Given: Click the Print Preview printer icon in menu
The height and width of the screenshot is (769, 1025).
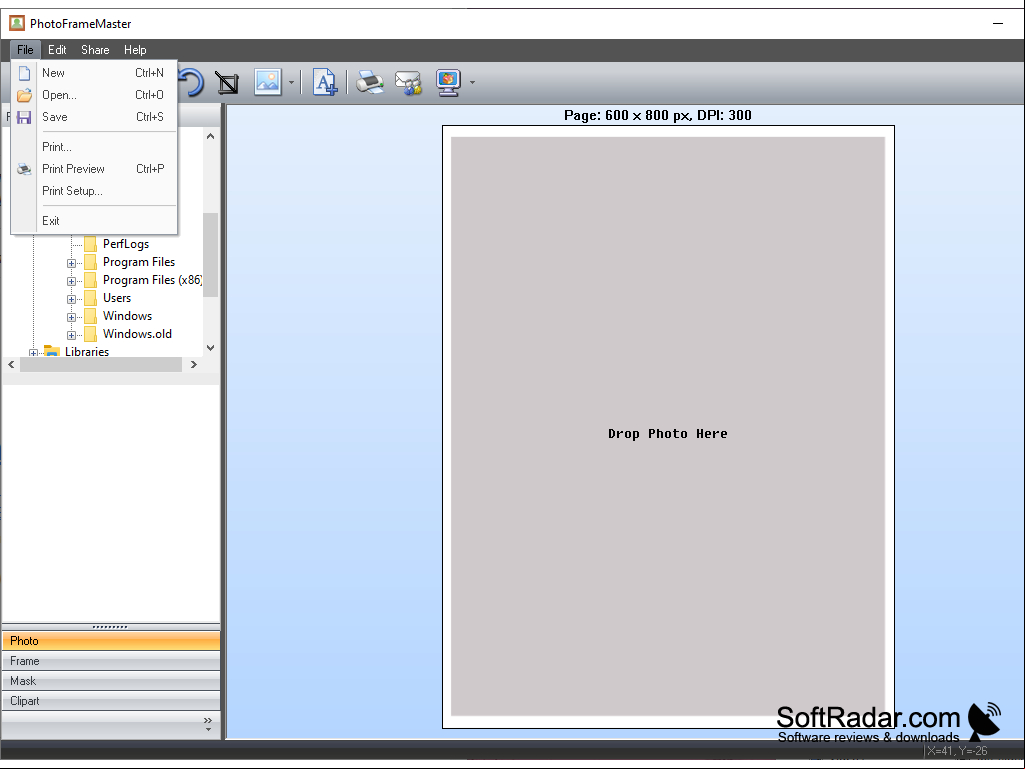Looking at the screenshot, I should point(24,169).
